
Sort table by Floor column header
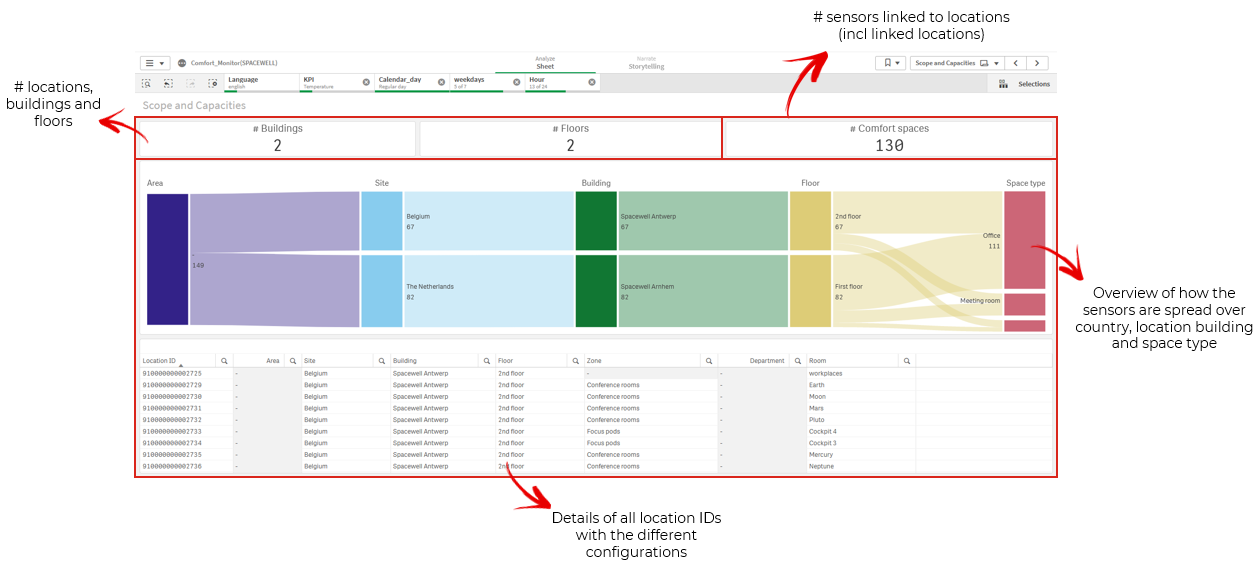coord(531,361)
